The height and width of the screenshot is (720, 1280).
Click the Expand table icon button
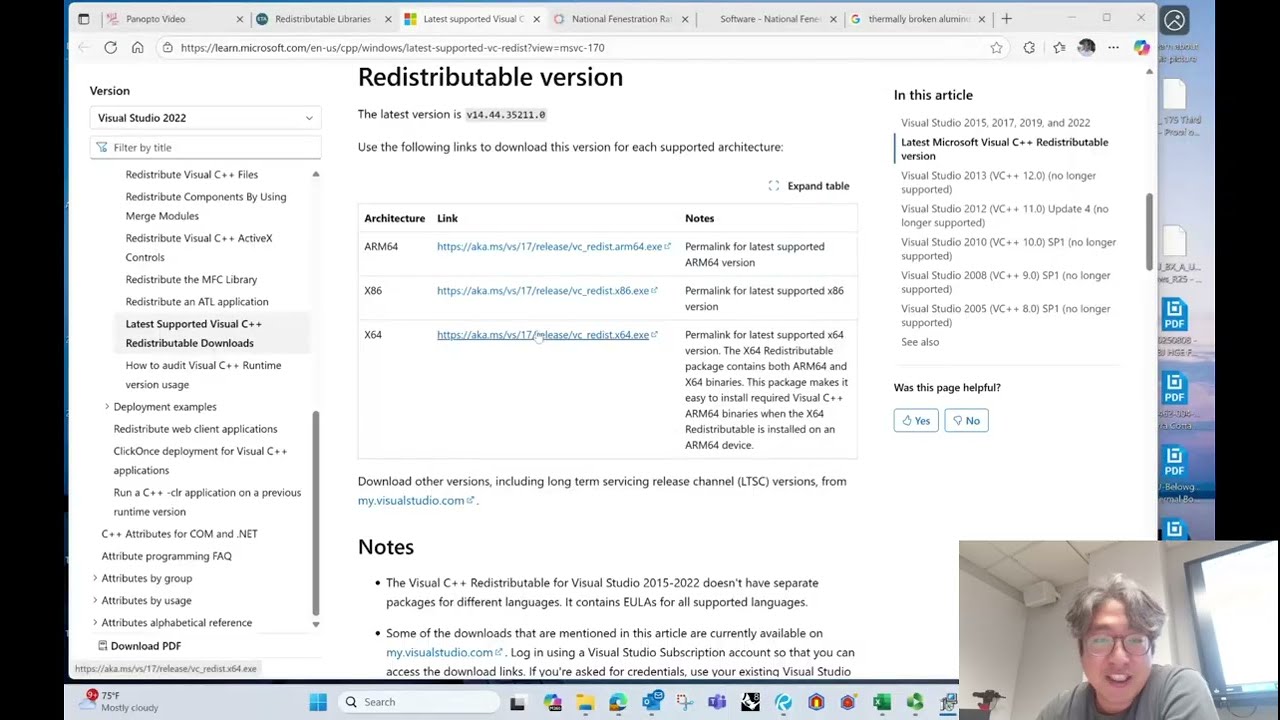point(809,186)
